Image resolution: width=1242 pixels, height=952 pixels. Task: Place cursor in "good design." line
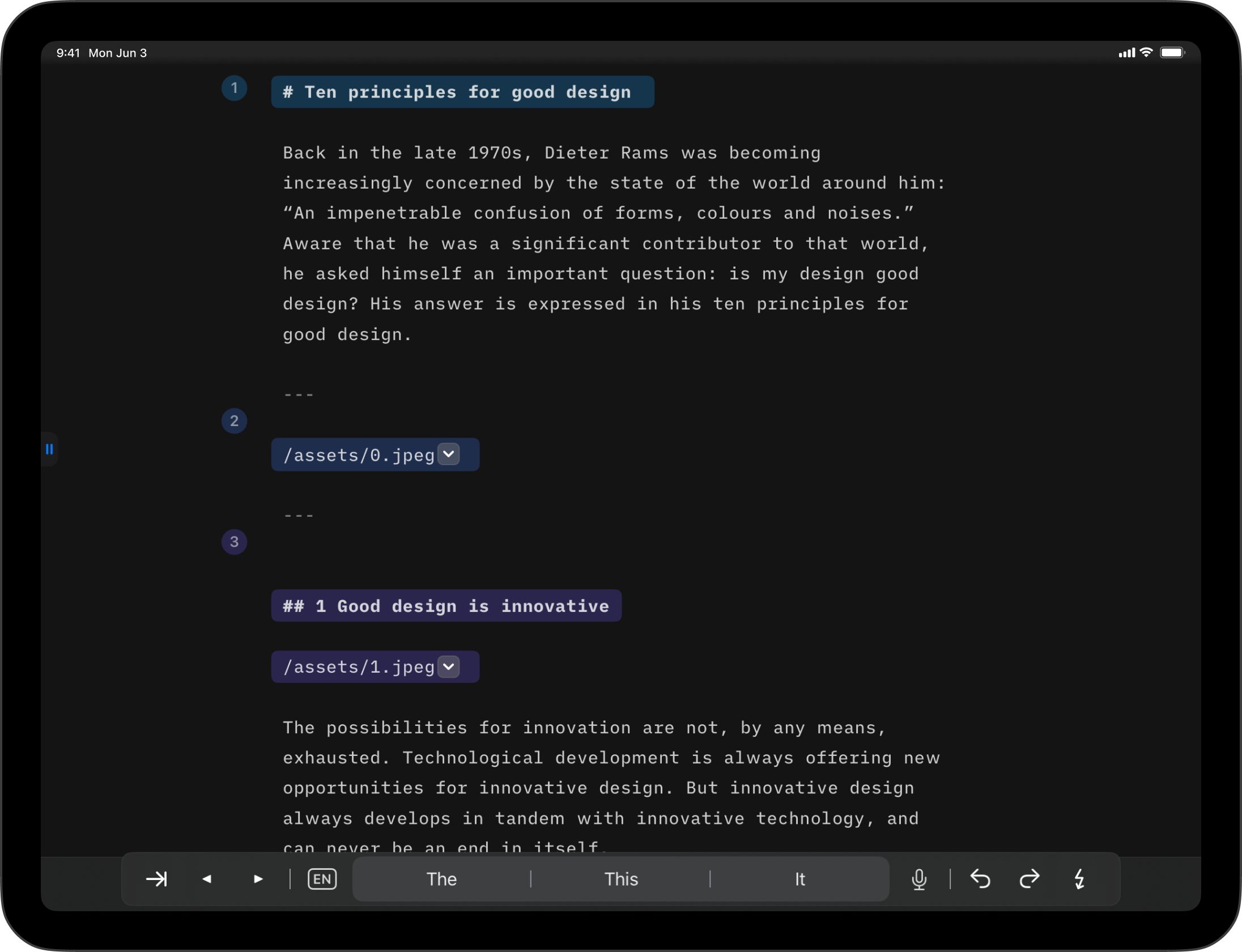coord(347,334)
